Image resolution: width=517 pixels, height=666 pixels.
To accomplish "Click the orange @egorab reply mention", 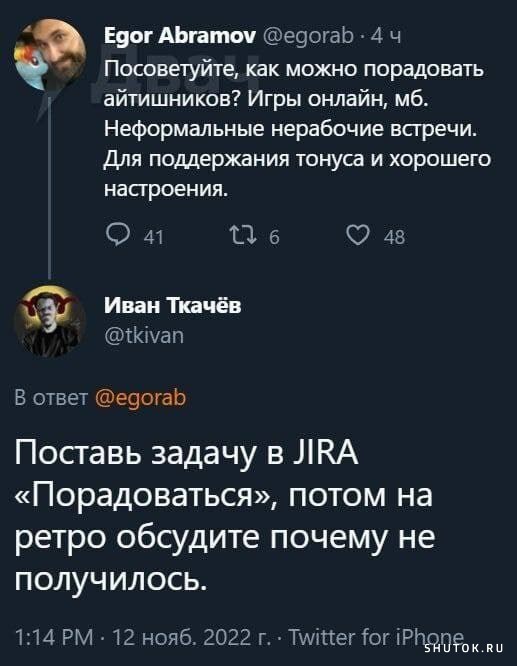I will pyautogui.click(x=141, y=398).
